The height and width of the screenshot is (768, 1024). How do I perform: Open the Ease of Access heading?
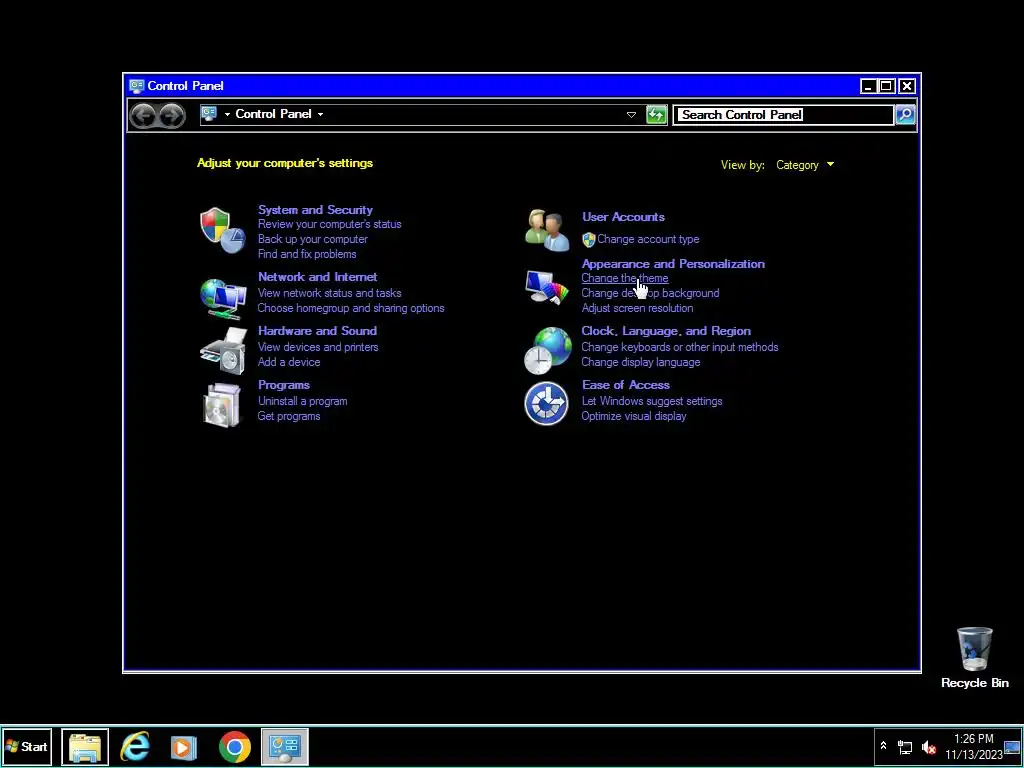[x=626, y=385]
